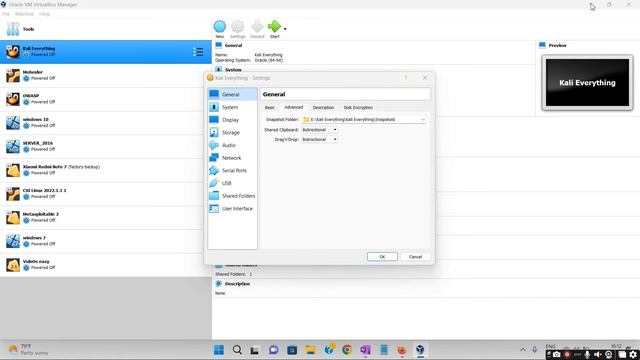Open the User Interface settings category
The height and width of the screenshot is (360, 640).
click(232, 209)
